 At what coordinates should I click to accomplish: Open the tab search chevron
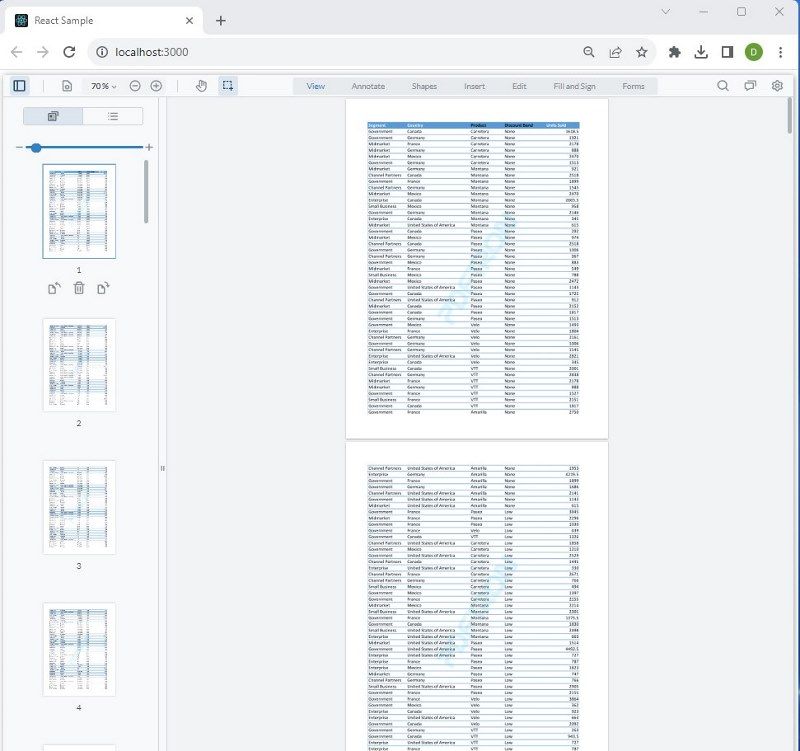tap(666, 11)
